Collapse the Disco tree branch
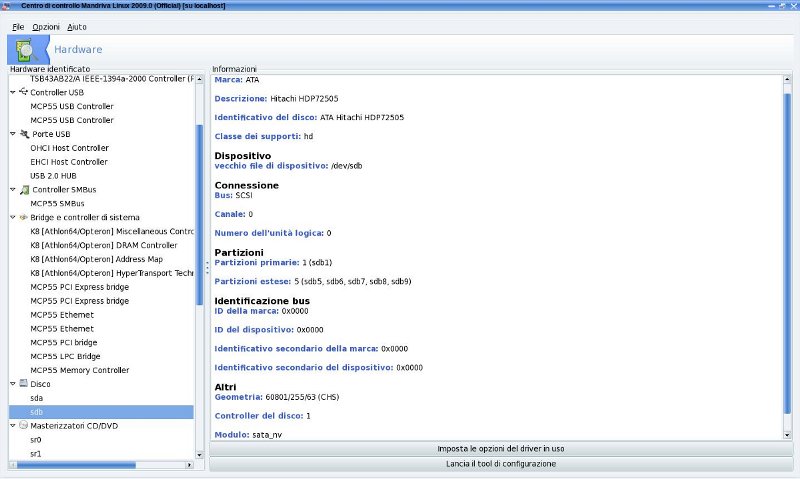Viewport: 800px width, 479px height. coord(12,383)
